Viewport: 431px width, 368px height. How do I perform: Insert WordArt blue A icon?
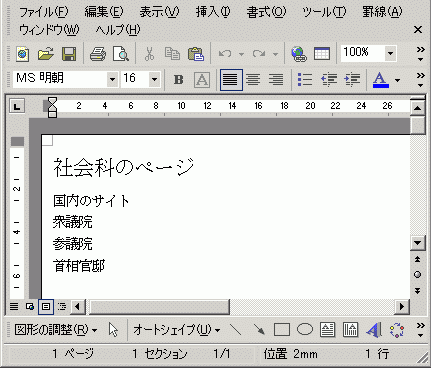point(373,330)
